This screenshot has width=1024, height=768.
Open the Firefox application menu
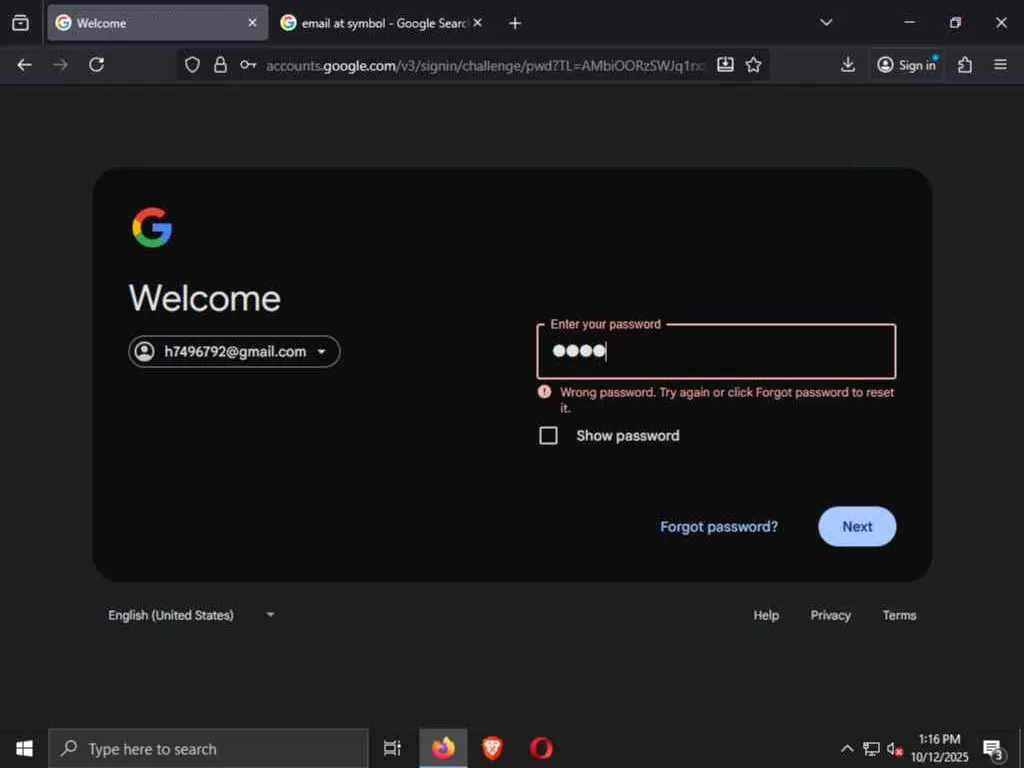pos(1000,65)
